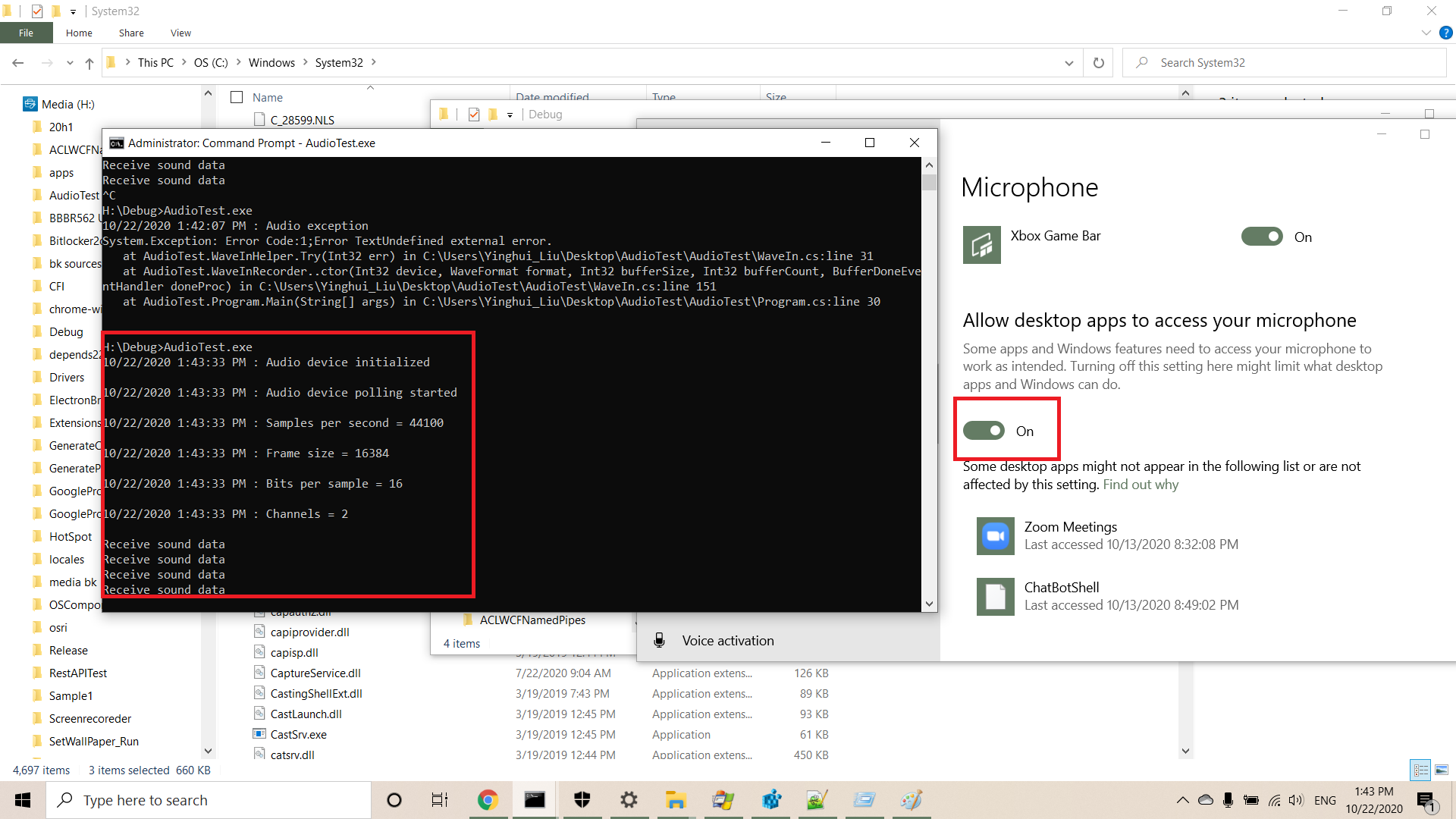
Task: Open File Explorer help
Action: pyautogui.click(x=1445, y=33)
